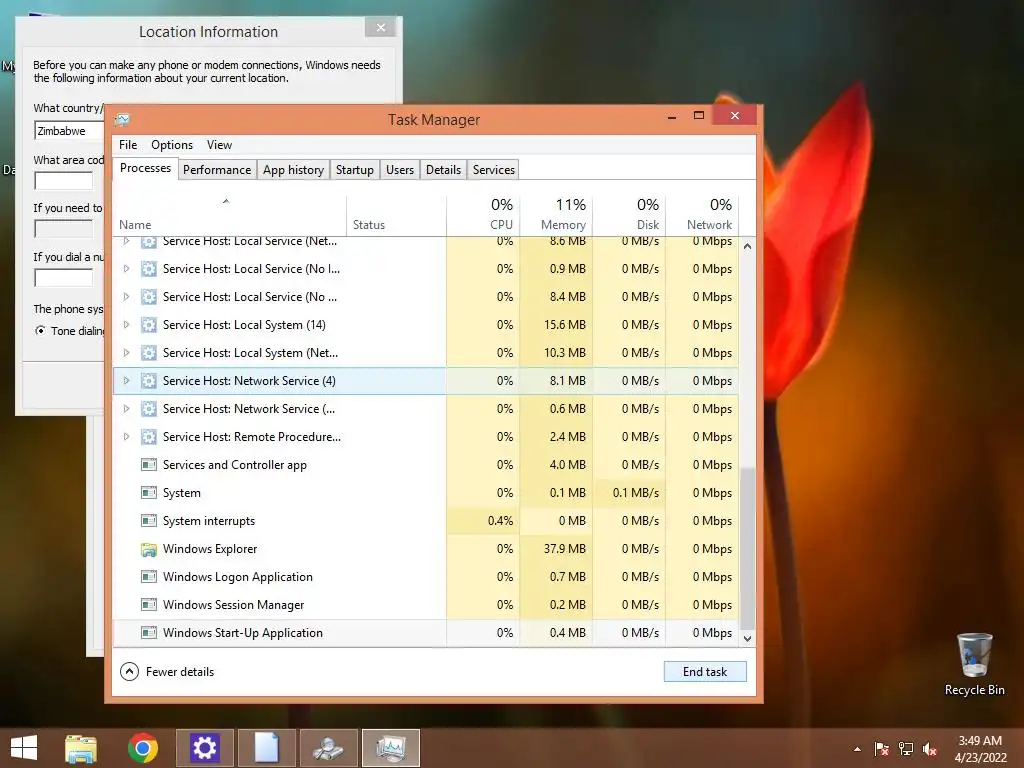Click gear icon of Service Host: Local System (14)
Screen dimensions: 1024x768
point(149,325)
